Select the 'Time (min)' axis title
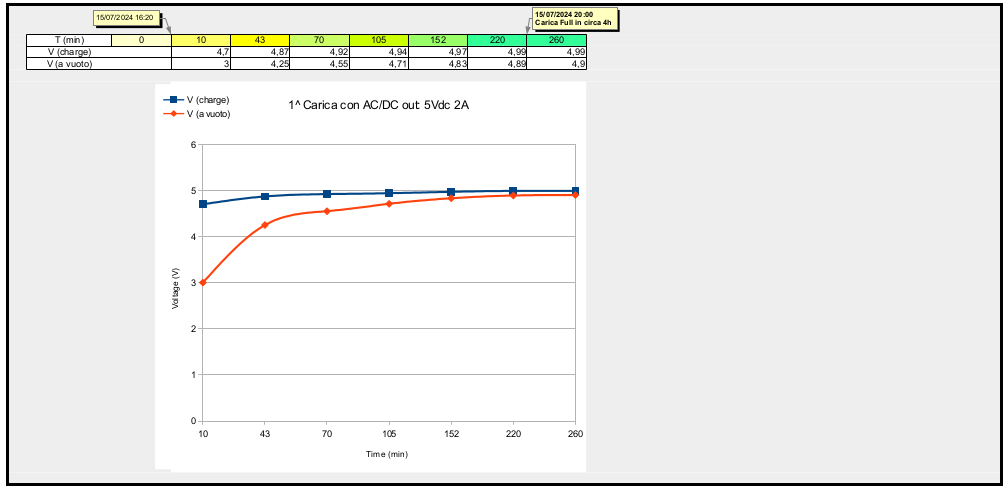1007x491 pixels. pyautogui.click(x=387, y=454)
